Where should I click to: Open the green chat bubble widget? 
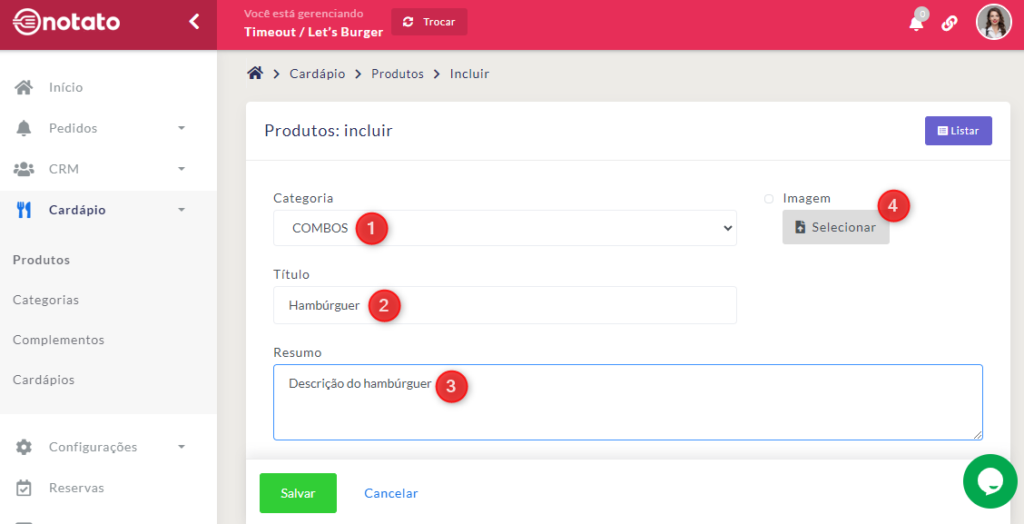990,481
